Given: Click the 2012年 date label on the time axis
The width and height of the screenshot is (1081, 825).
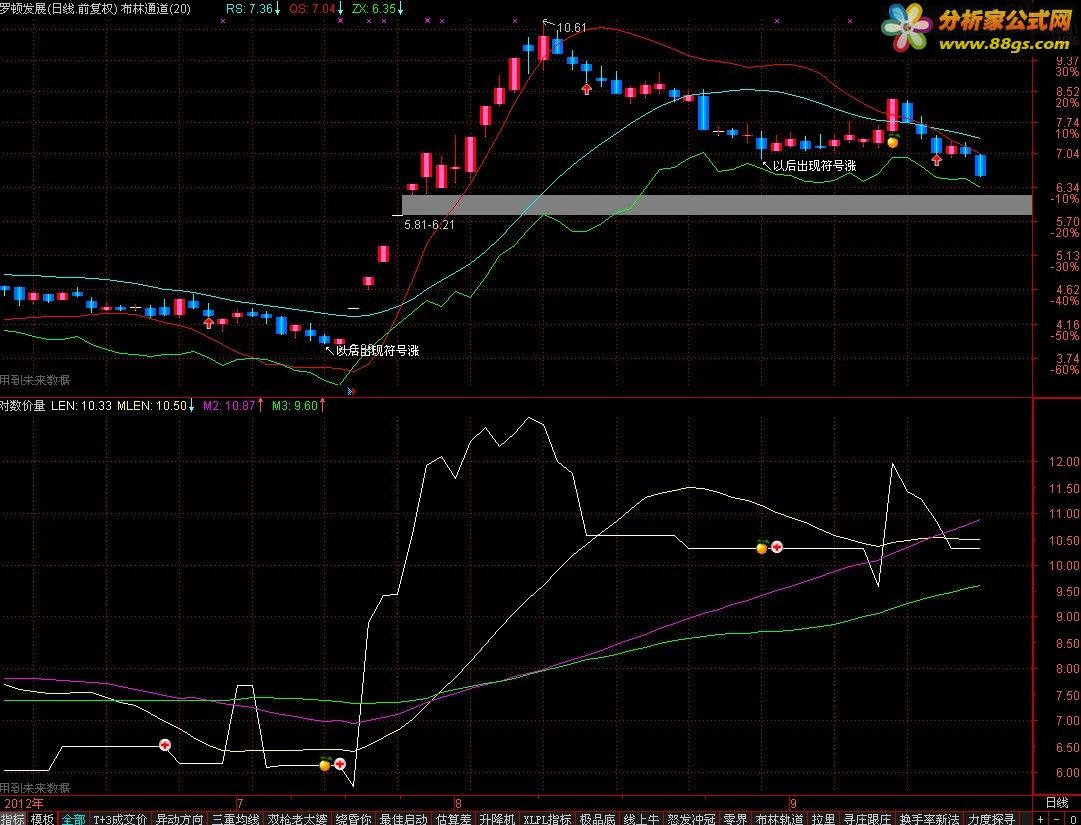Looking at the screenshot, I should 24,803.
